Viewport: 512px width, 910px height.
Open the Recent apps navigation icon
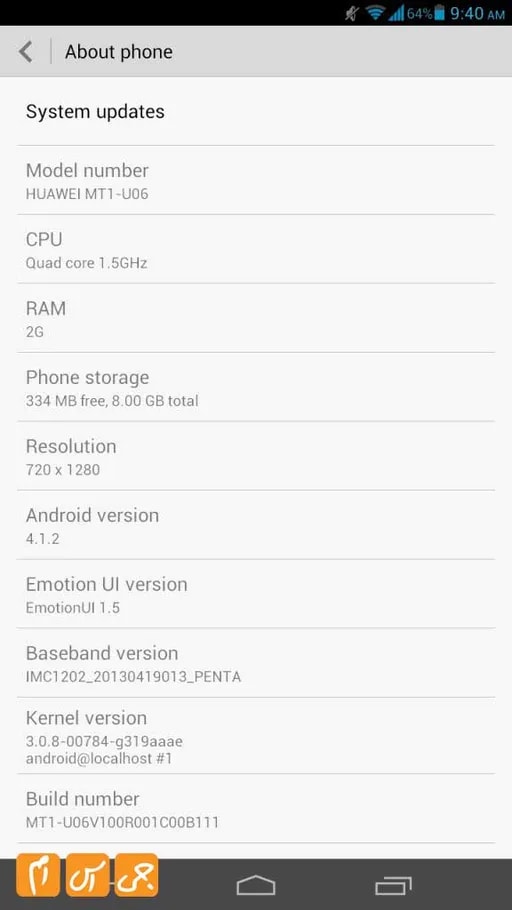[x=393, y=886]
